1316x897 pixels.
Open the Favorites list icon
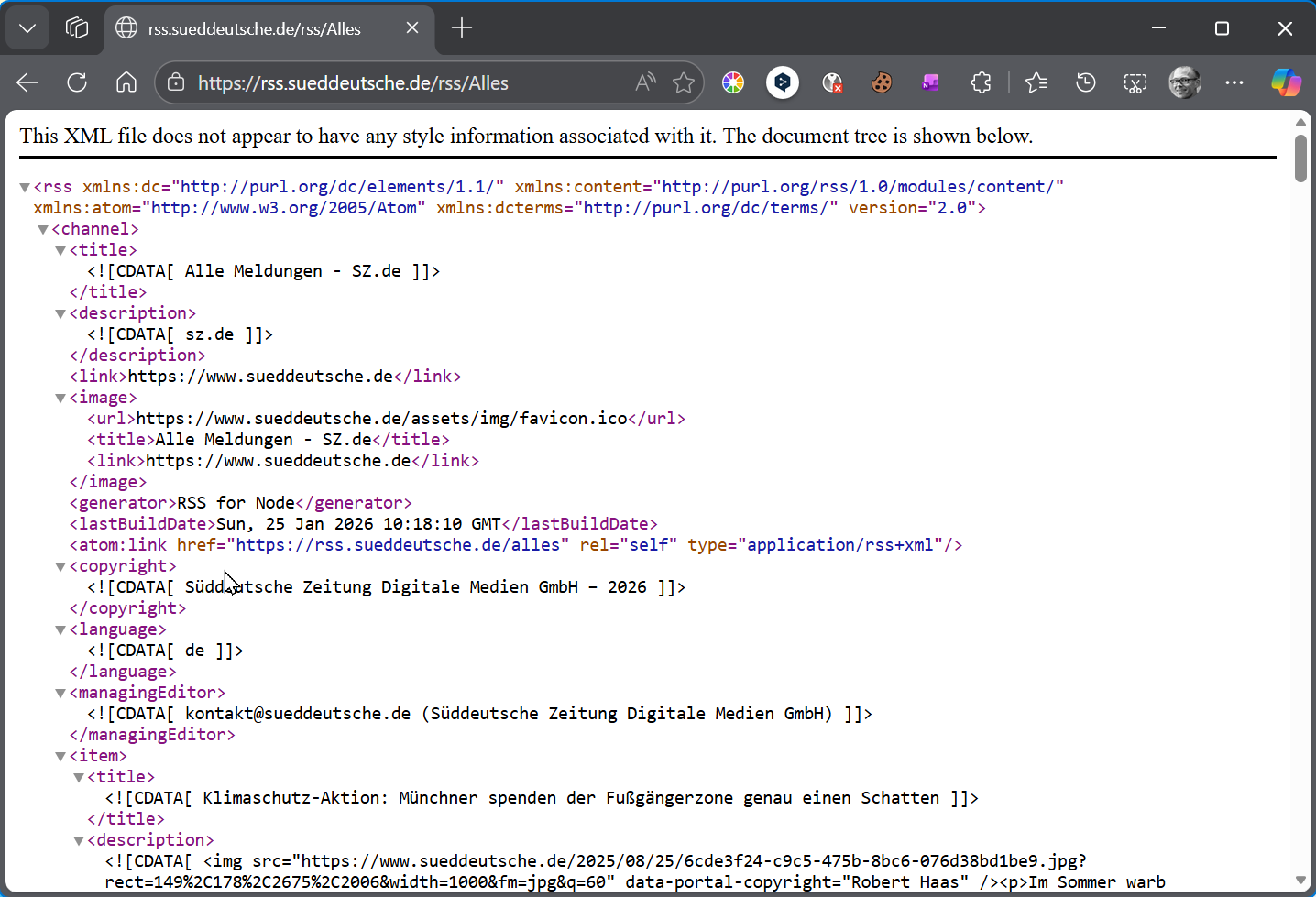(x=1036, y=82)
